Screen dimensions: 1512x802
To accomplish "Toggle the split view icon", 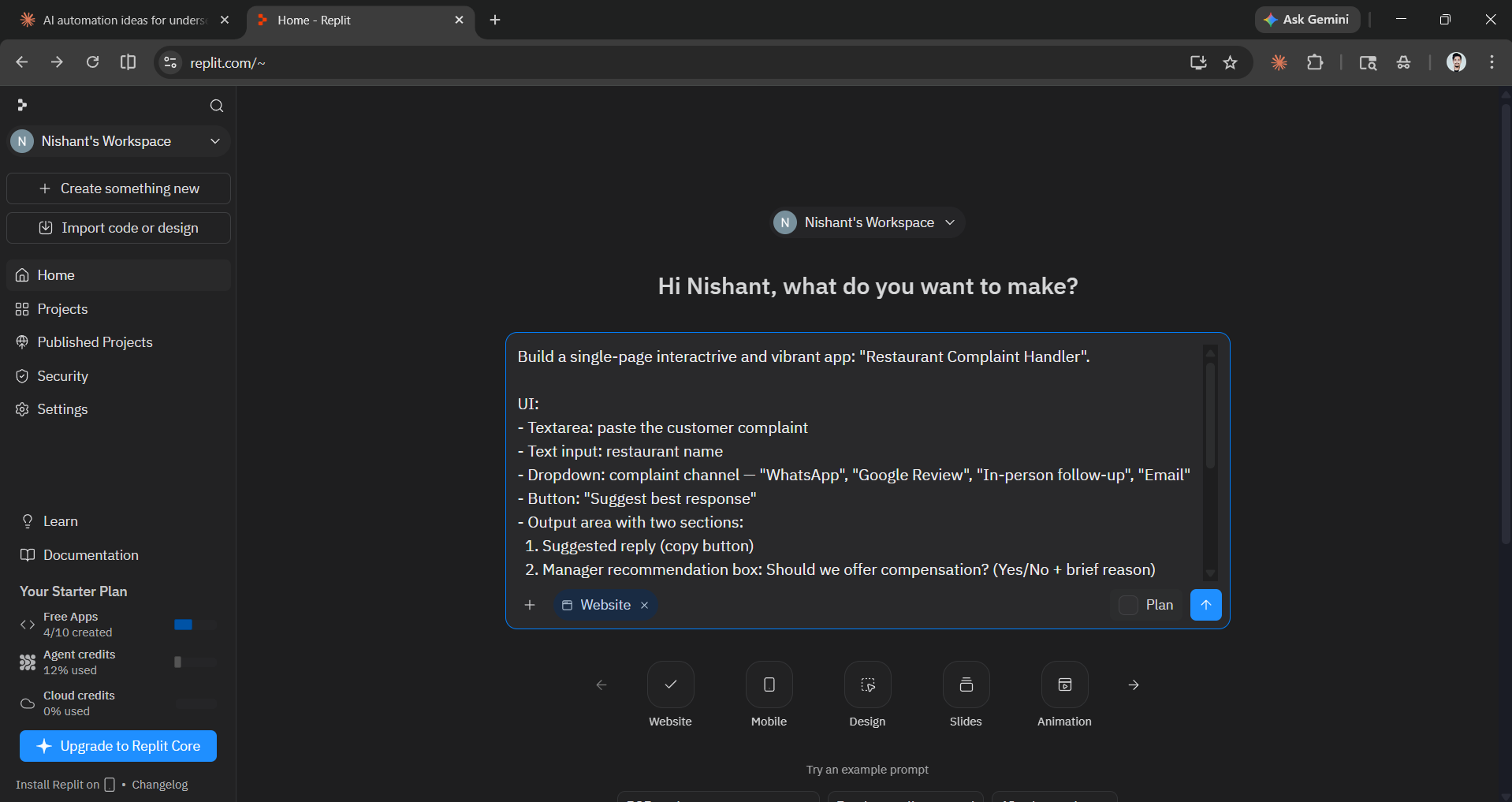I will pos(128,62).
